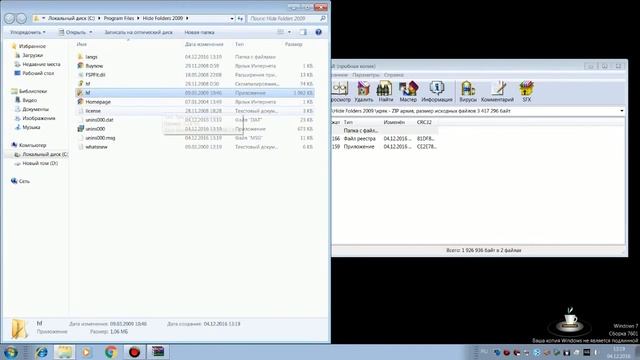640x360 pixels.
Task: Click the Explorer help question-mark icon
Action: pyautogui.click(x=318, y=32)
